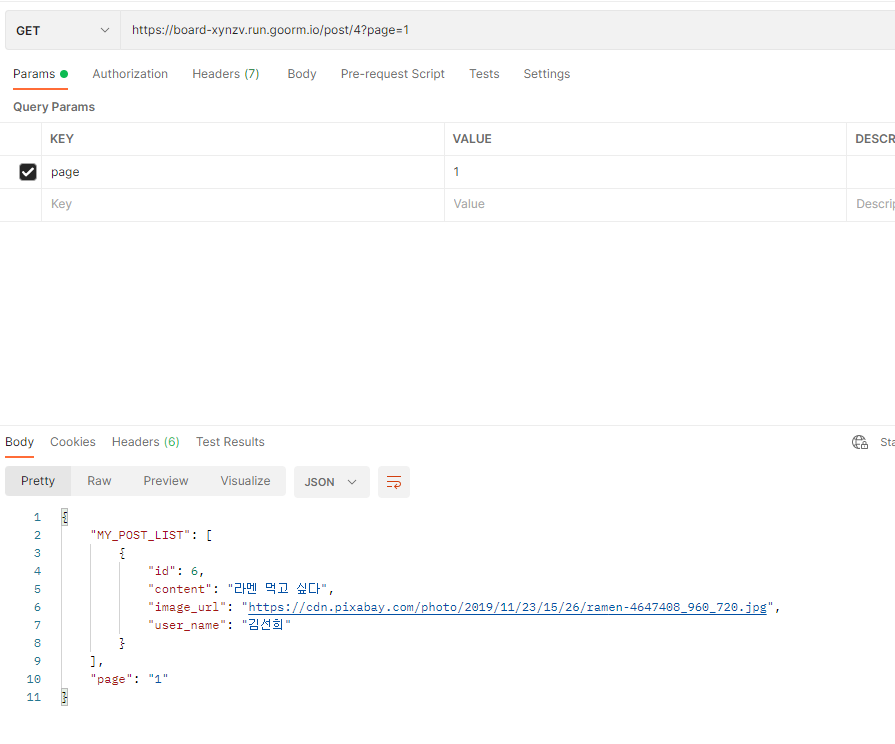
Task: Open the GET request method dropdown
Action: (x=62, y=30)
